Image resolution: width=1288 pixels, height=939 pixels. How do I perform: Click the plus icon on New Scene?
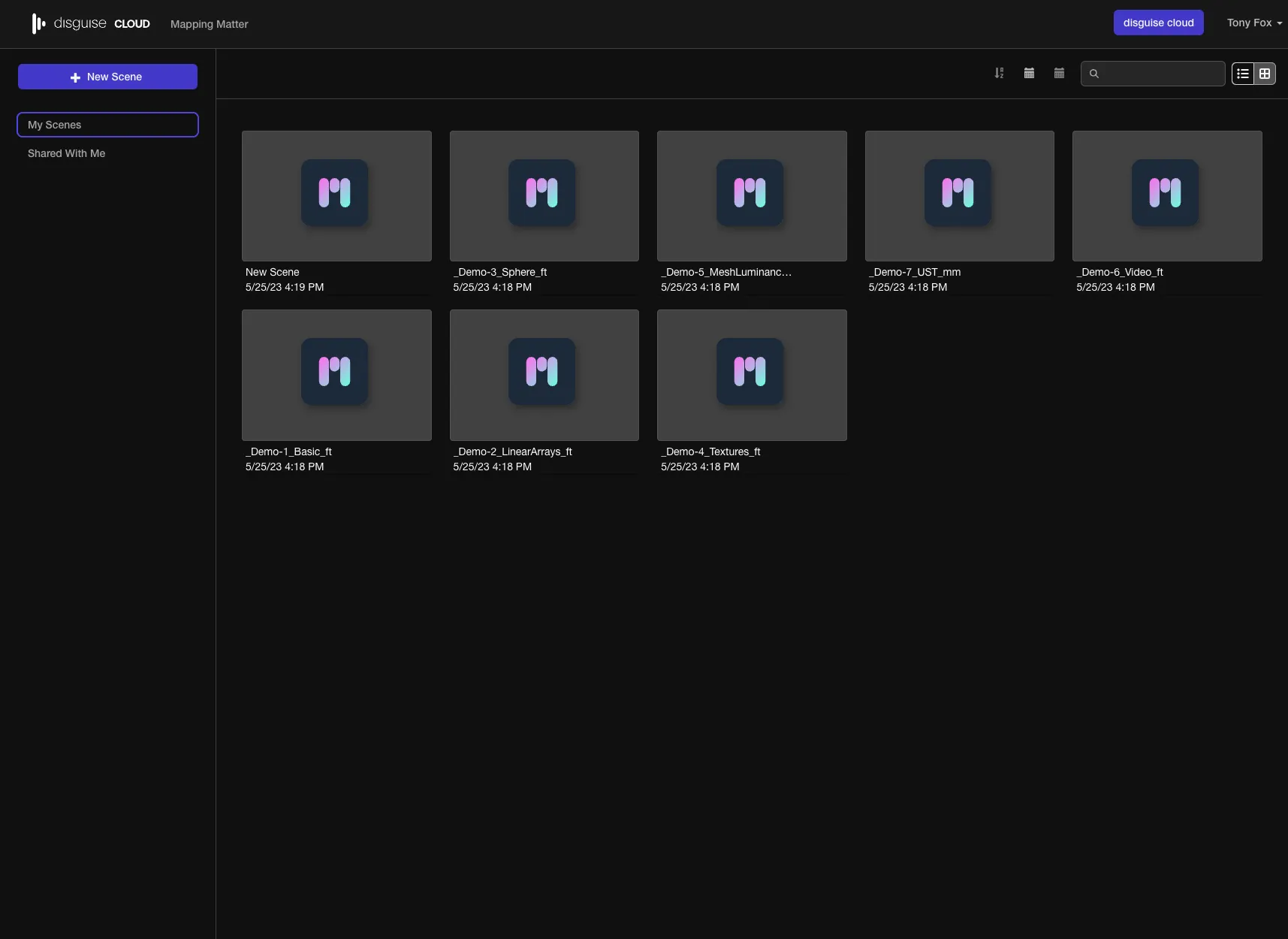(75, 77)
